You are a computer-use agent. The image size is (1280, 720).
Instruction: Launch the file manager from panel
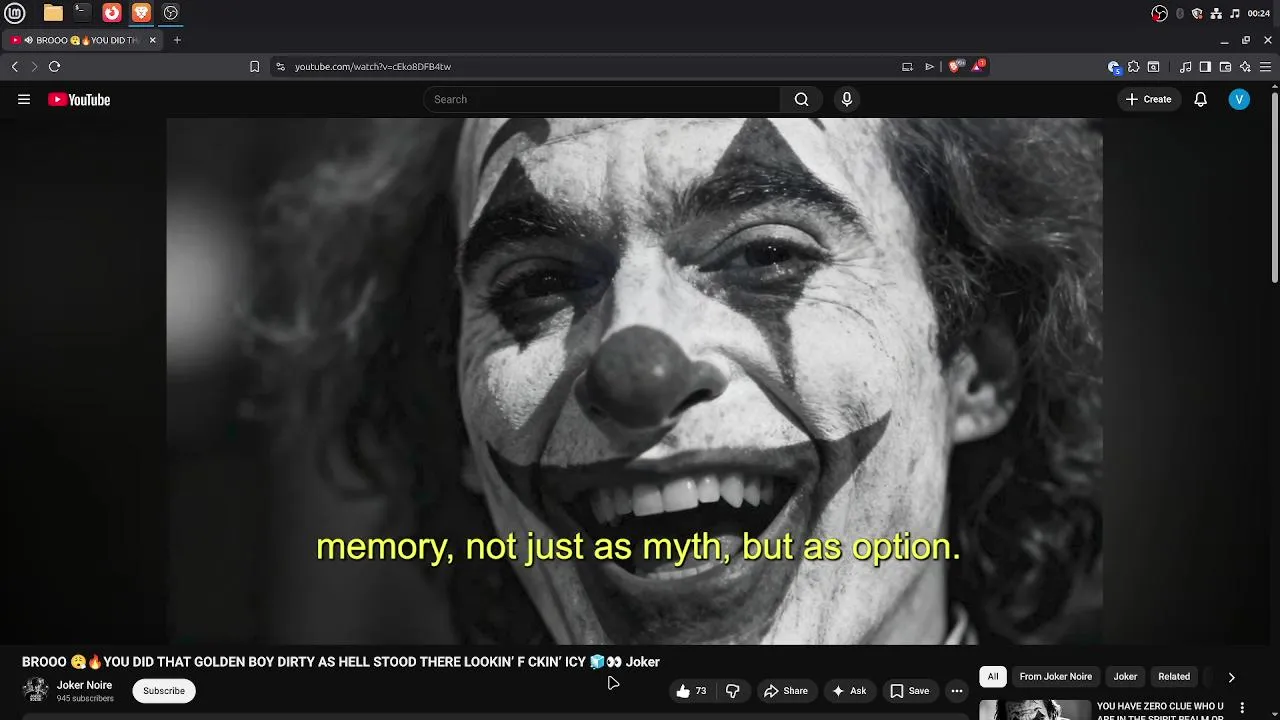(53, 13)
